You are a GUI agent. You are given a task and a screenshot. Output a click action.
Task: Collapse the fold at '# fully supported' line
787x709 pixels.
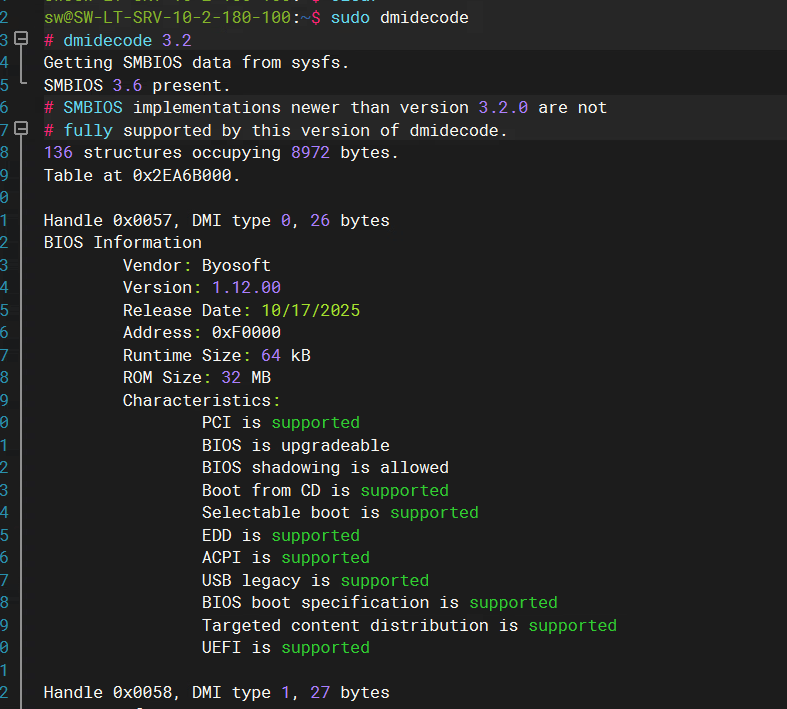21,129
